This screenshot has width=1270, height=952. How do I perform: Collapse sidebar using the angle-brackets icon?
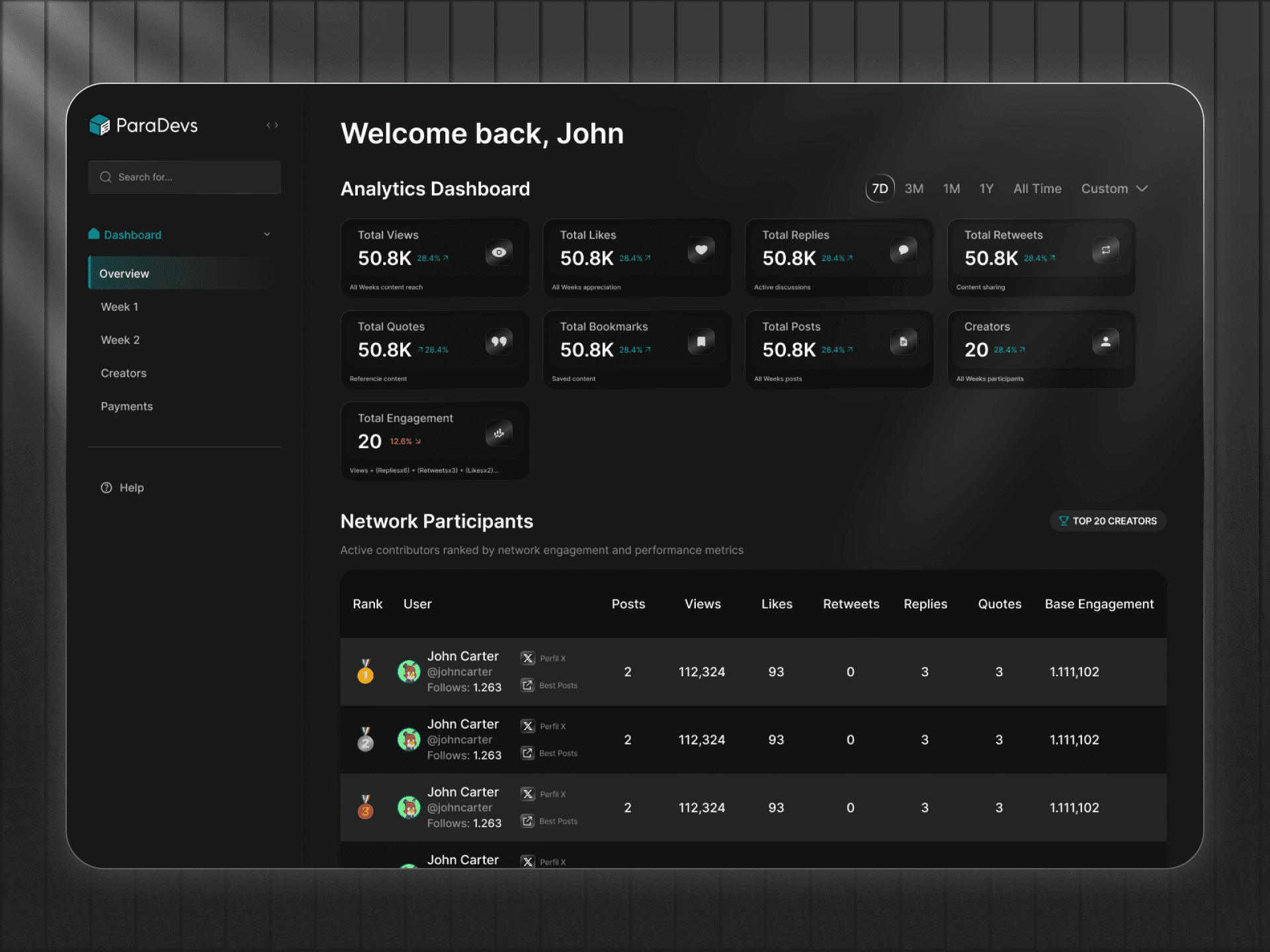tap(272, 125)
